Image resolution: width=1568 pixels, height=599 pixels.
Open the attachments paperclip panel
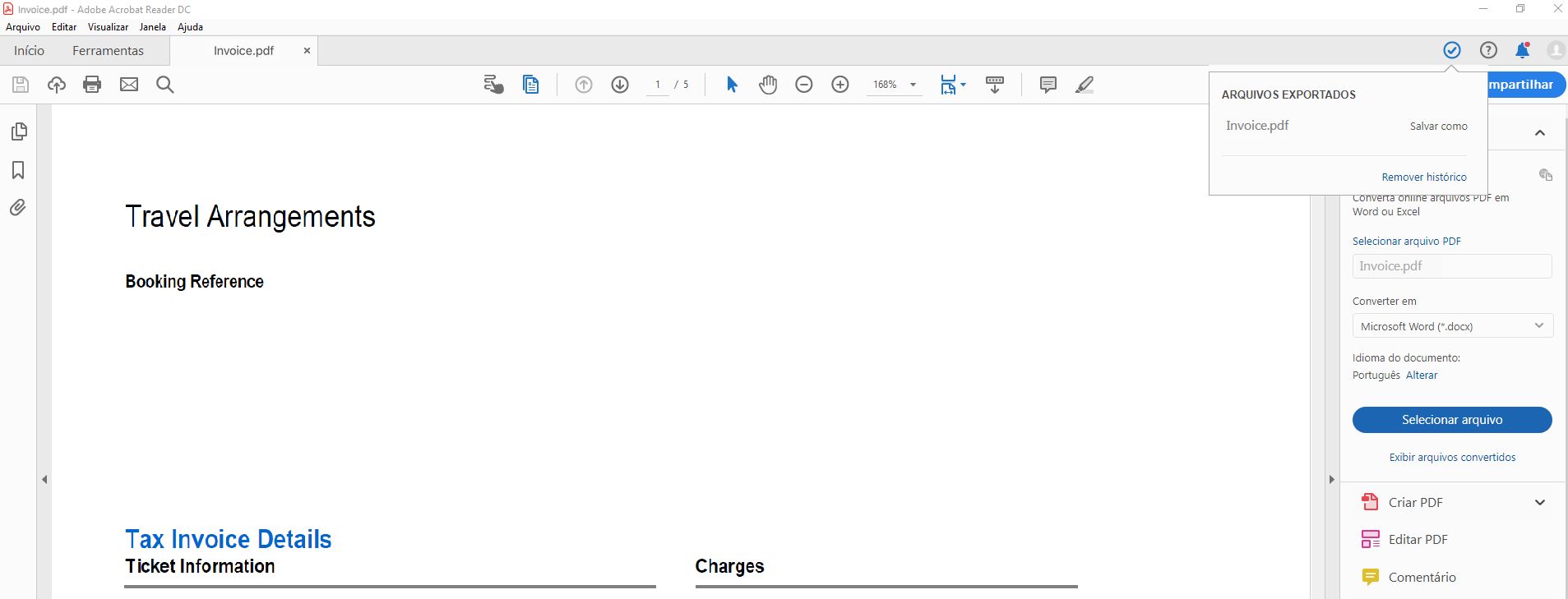[18, 207]
